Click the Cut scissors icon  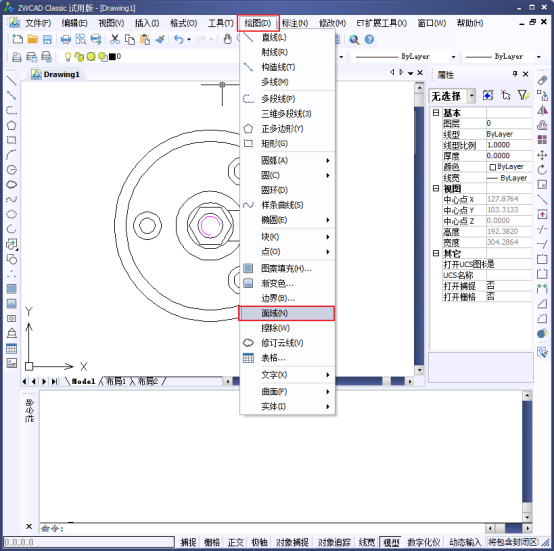click(x=114, y=39)
